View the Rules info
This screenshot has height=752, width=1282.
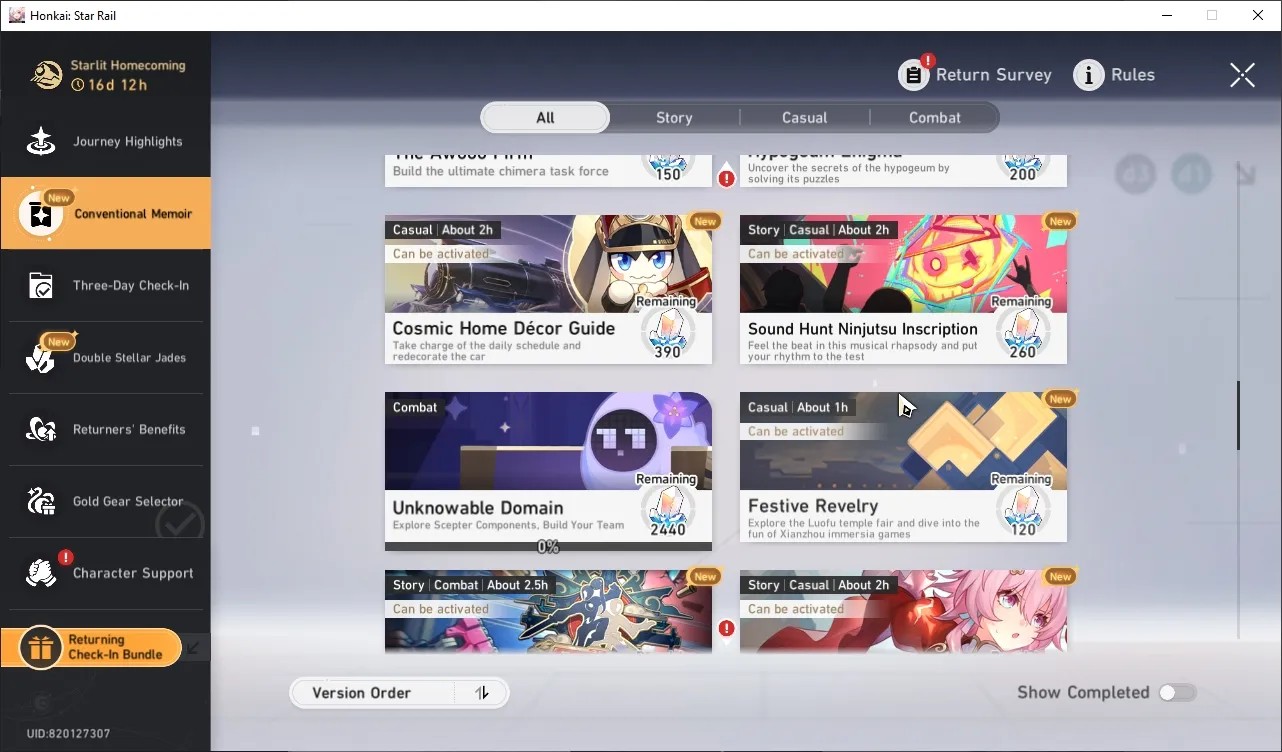[x=1114, y=75]
